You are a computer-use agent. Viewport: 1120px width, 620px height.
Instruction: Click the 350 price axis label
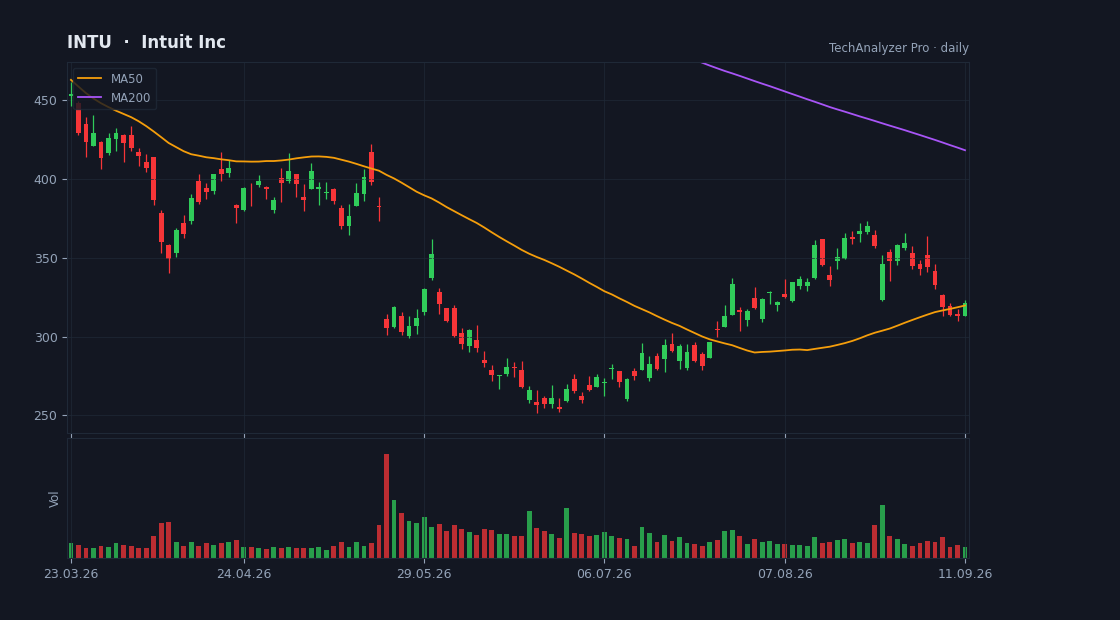pos(45,259)
